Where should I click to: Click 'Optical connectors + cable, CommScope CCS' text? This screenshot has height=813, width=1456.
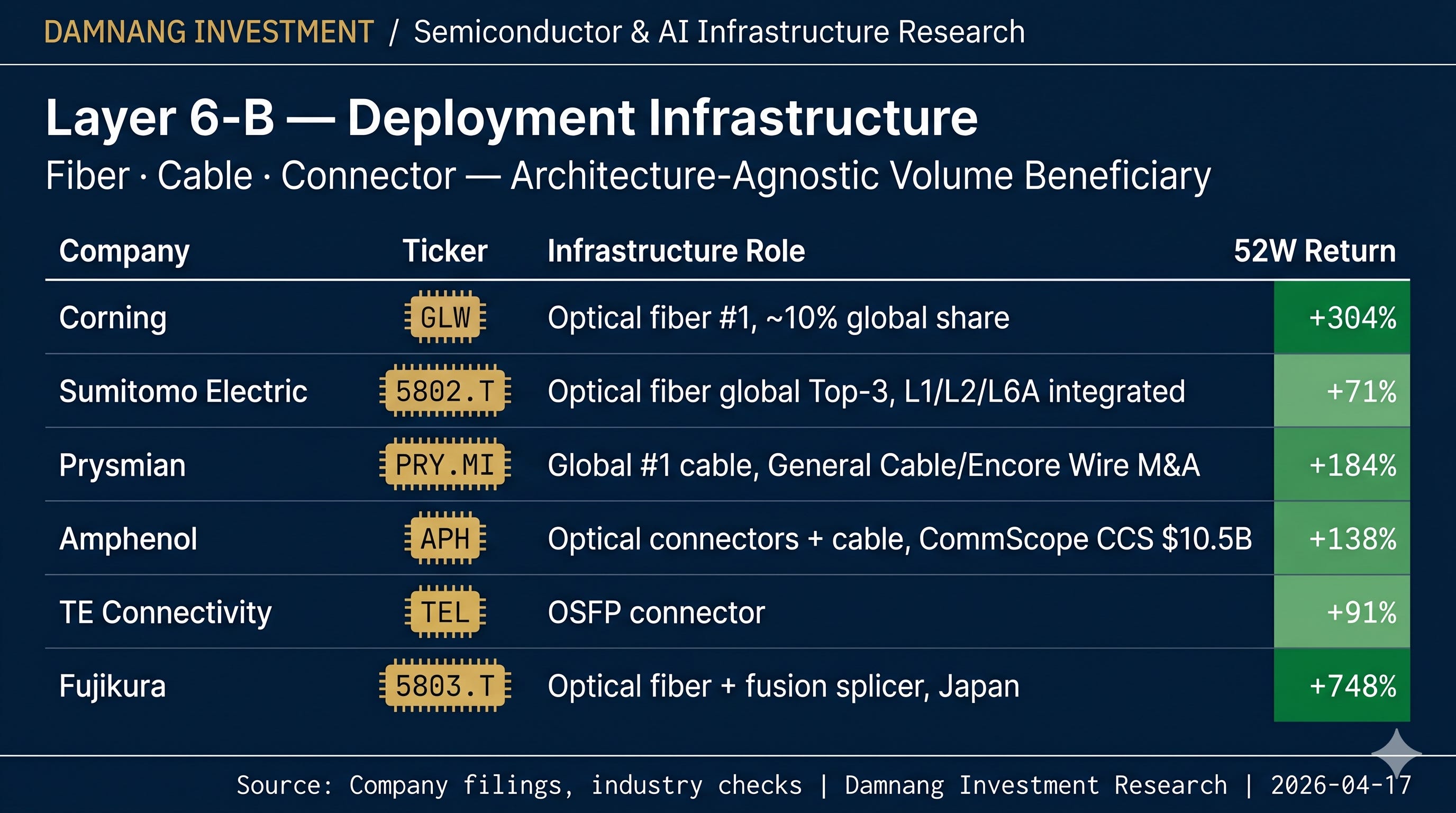tap(900, 539)
